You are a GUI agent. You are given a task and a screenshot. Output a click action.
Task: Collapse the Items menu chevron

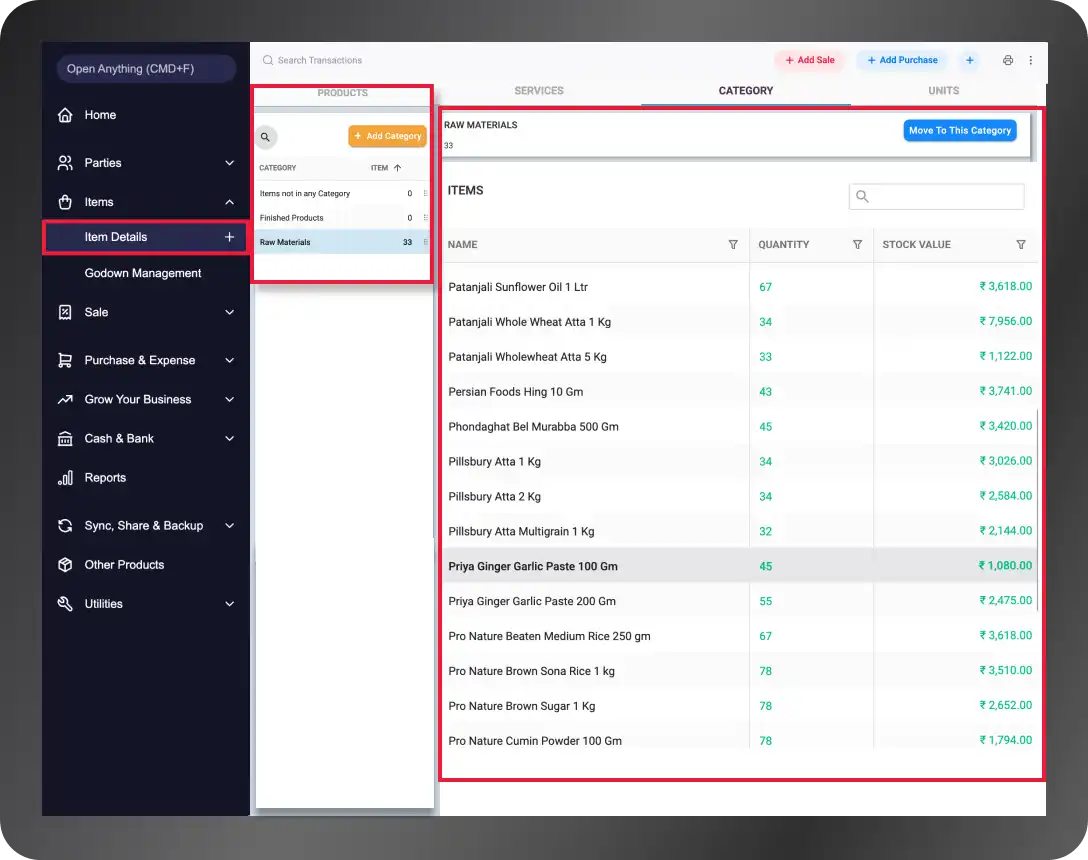click(x=230, y=202)
